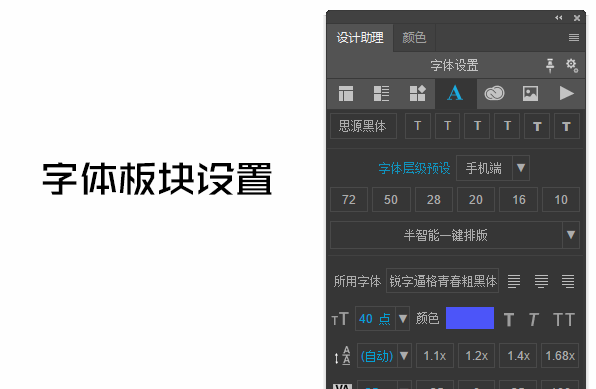Apply 1.68x line height

point(560,356)
